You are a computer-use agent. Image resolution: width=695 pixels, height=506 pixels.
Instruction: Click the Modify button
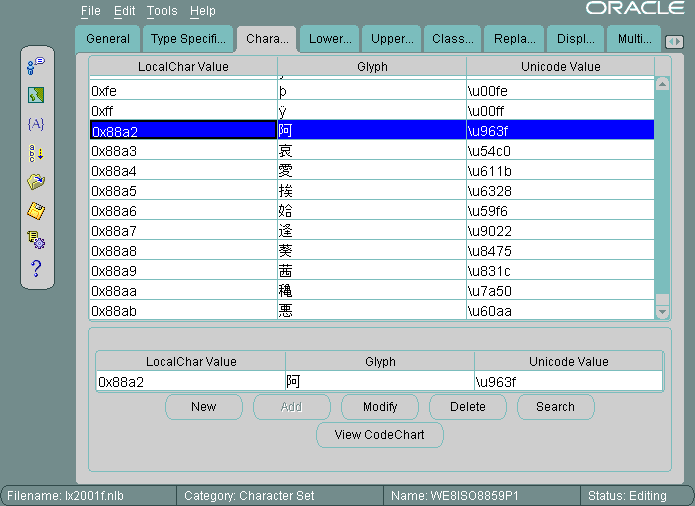pos(379,407)
